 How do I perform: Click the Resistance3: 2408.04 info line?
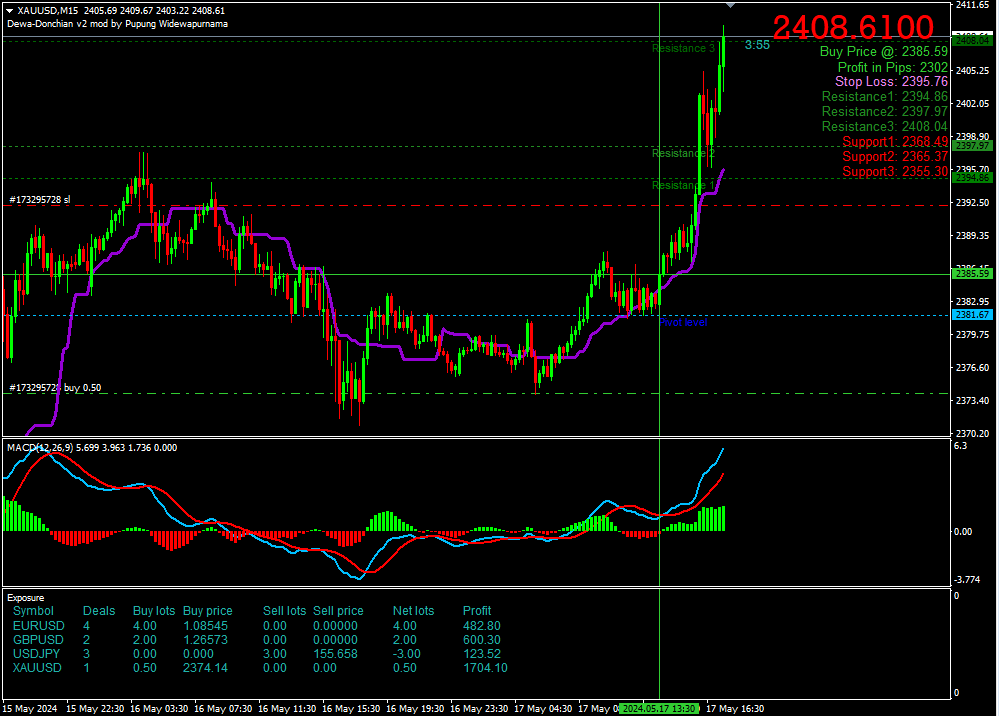885,127
